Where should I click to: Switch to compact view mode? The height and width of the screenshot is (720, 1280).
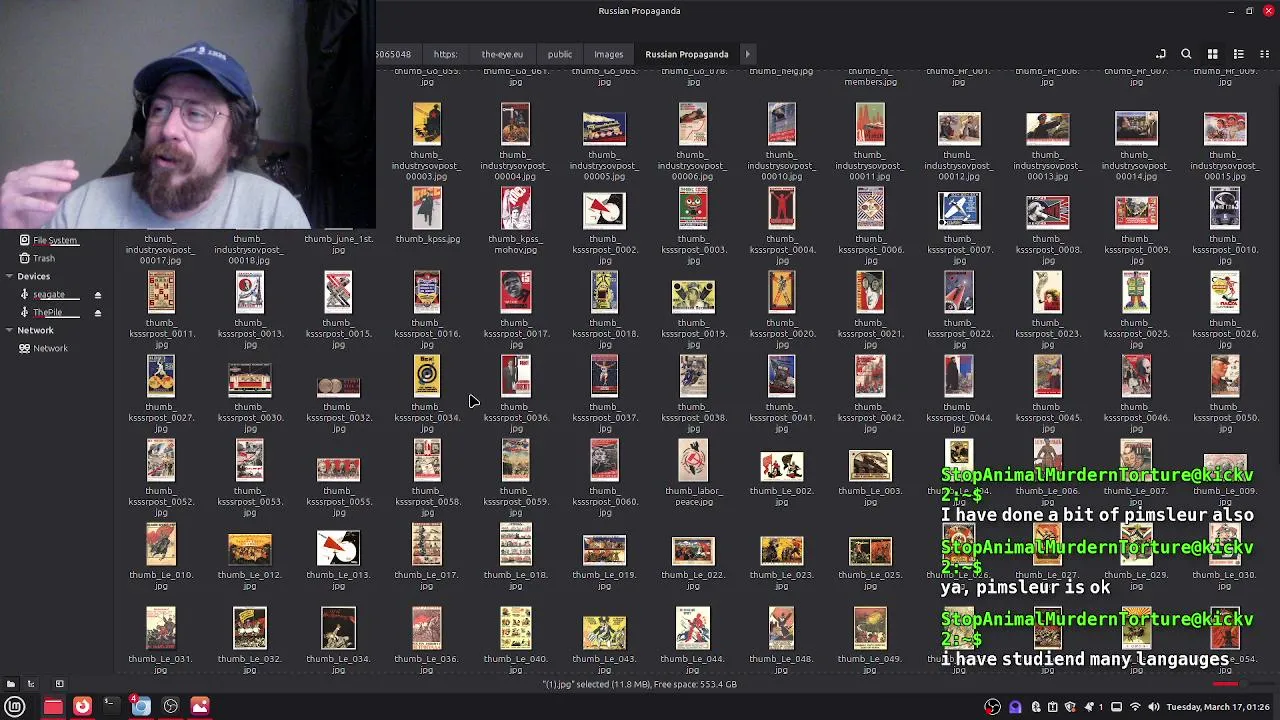[1263, 54]
